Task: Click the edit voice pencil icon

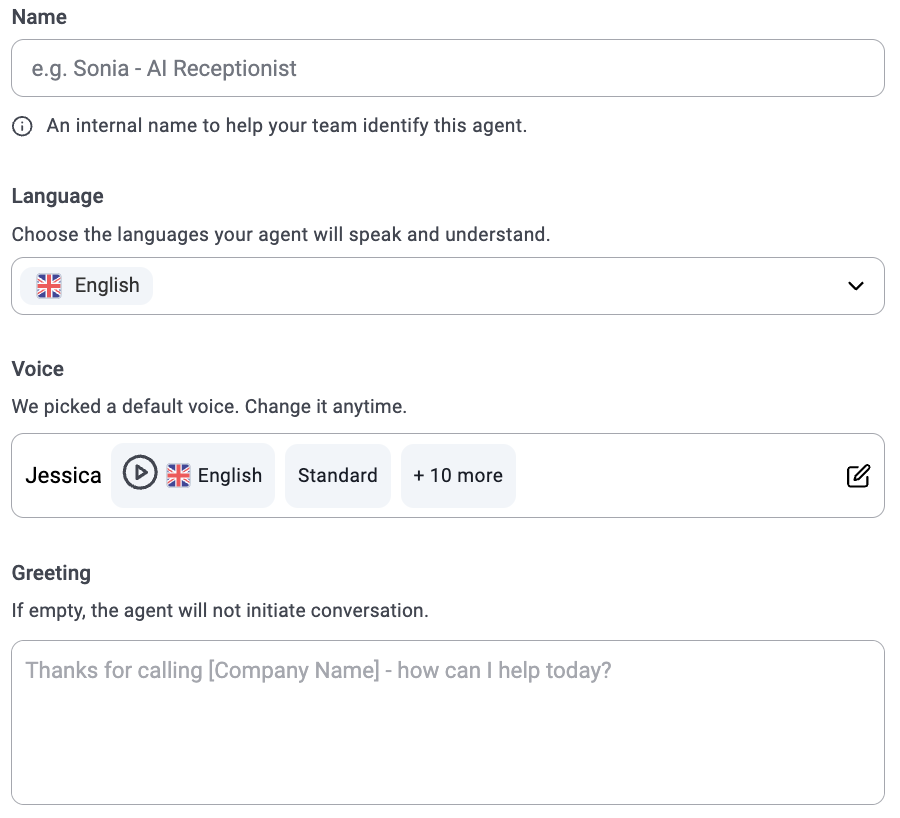Action: coord(858,476)
